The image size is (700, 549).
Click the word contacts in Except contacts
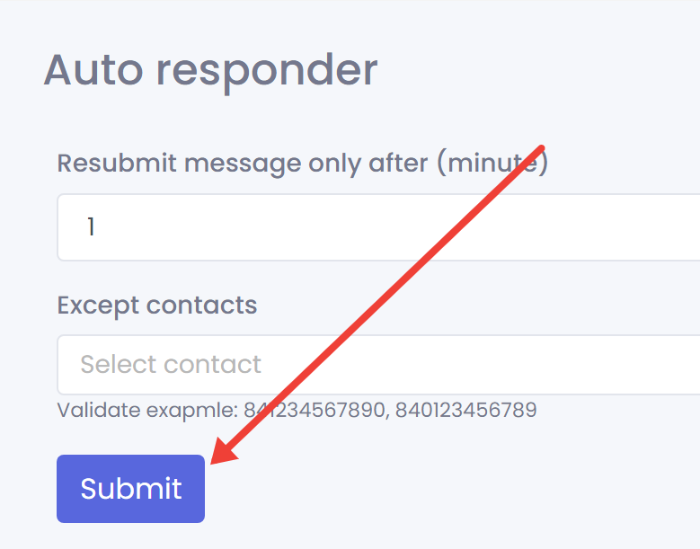coord(203,304)
